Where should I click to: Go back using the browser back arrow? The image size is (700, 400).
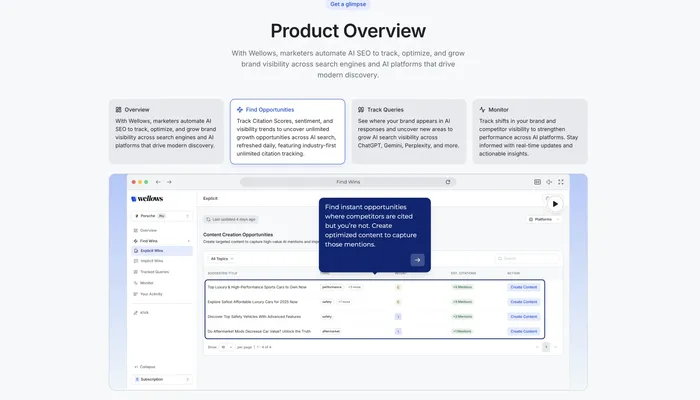click(156, 182)
